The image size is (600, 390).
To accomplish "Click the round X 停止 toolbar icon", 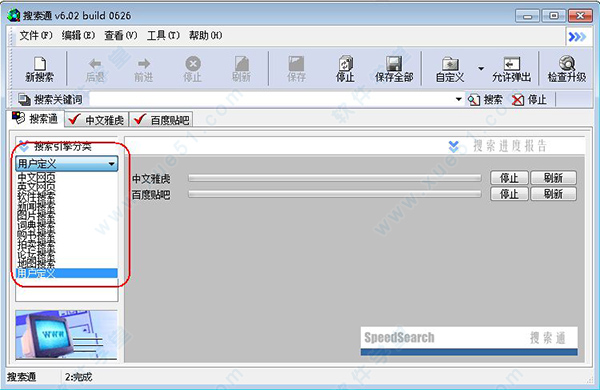I will pyautogui.click(x=192, y=69).
